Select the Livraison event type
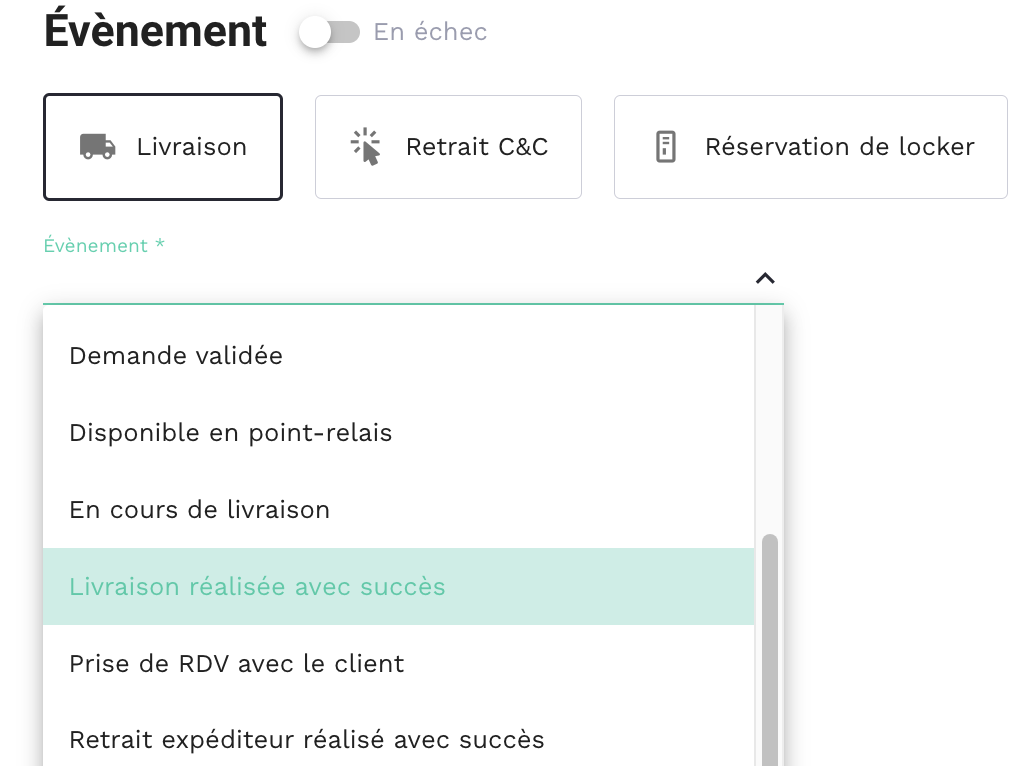This screenshot has height=766, width=1034. pyautogui.click(x=163, y=147)
